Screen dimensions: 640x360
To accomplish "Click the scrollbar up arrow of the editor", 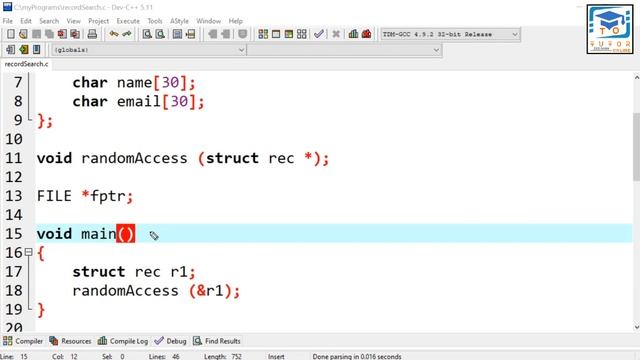I will click(x=636, y=77).
